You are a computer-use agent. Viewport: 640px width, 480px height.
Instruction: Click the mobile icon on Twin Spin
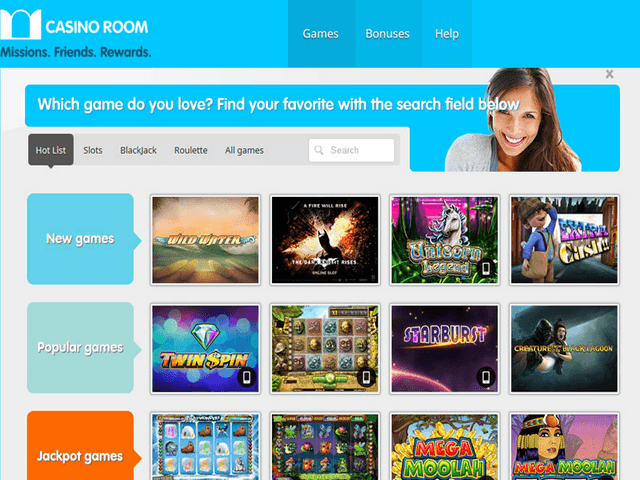pyautogui.click(x=247, y=377)
